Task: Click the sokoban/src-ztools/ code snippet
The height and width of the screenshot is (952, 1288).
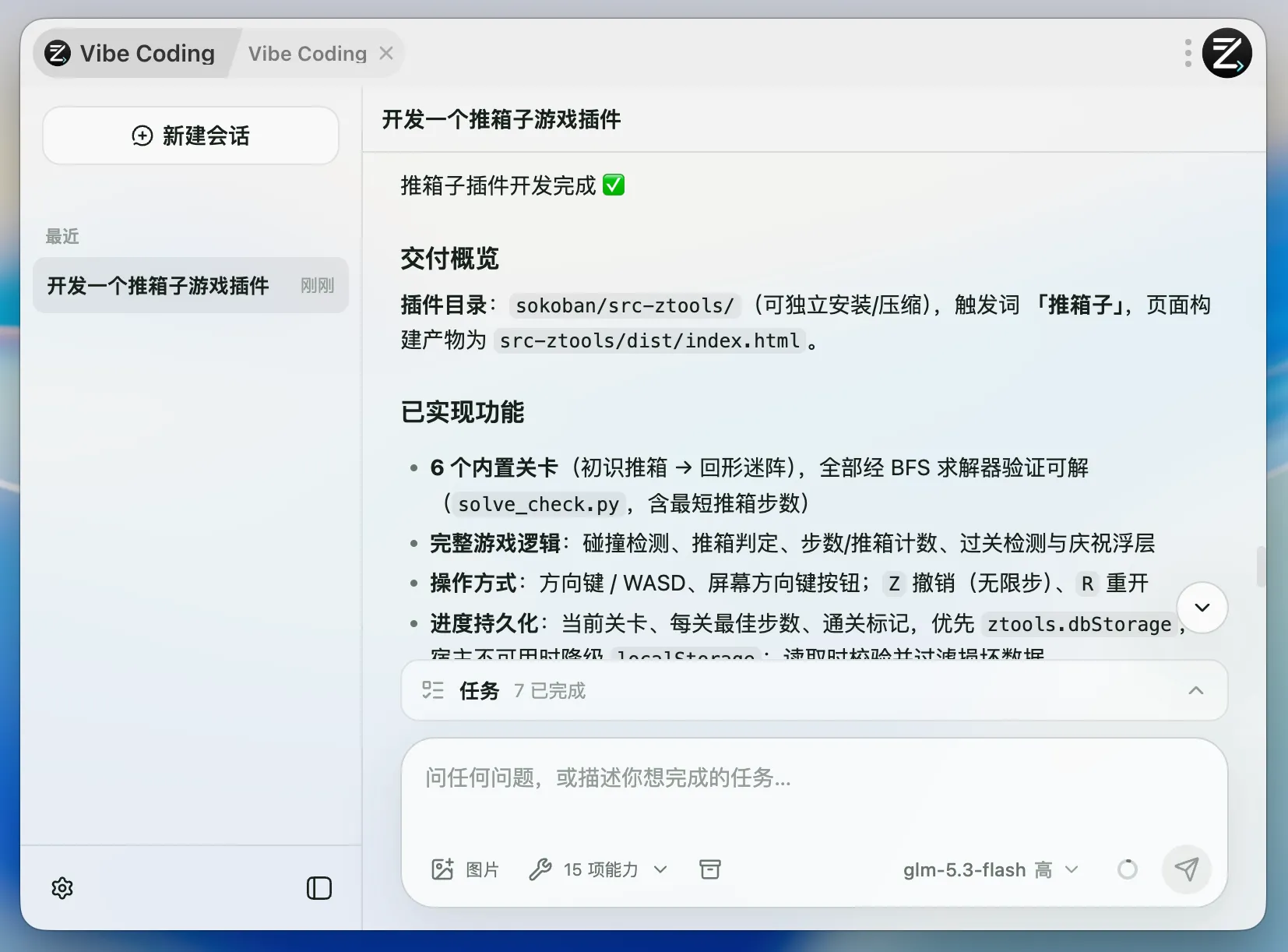Action: tap(625, 305)
